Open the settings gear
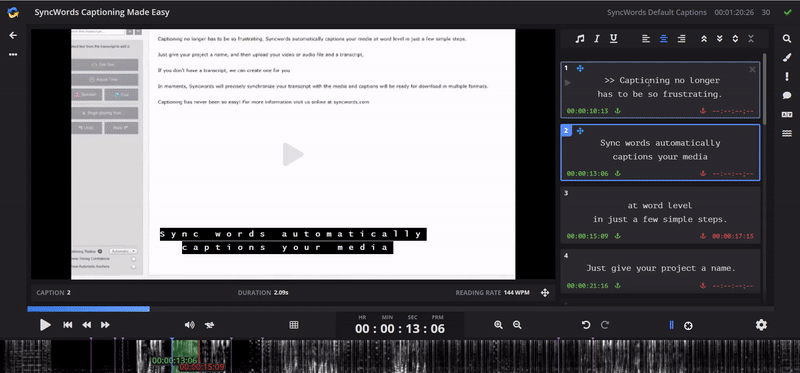The width and height of the screenshot is (800, 373). (761, 325)
